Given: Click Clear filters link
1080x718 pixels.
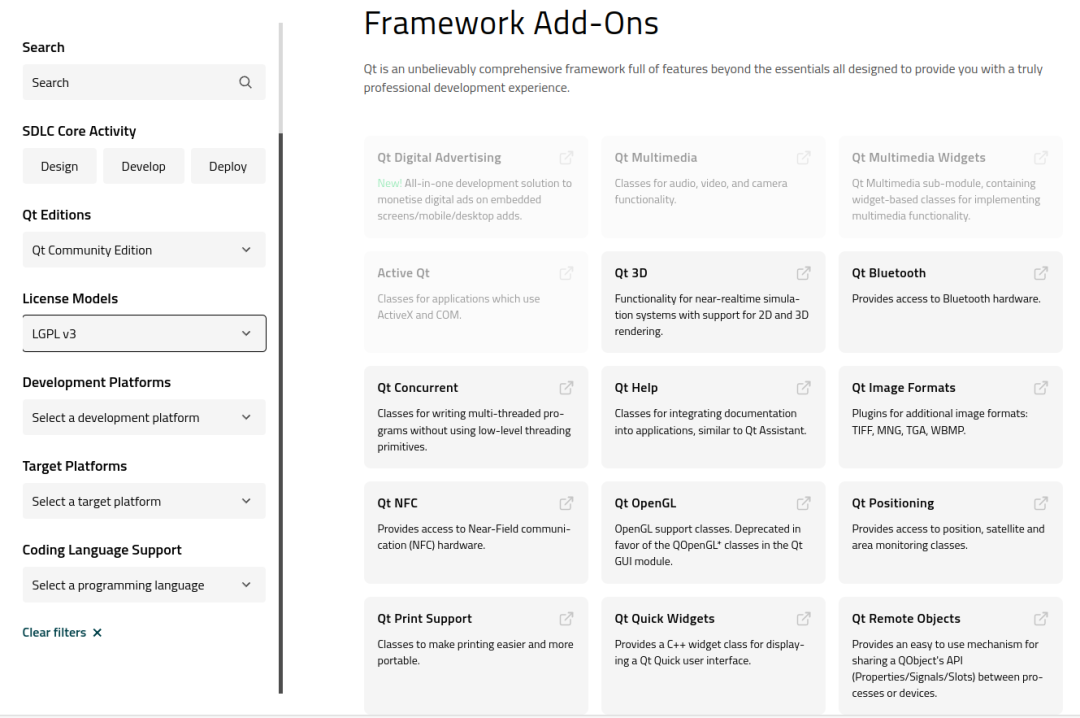Looking at the screenshot, I should 54,633.
